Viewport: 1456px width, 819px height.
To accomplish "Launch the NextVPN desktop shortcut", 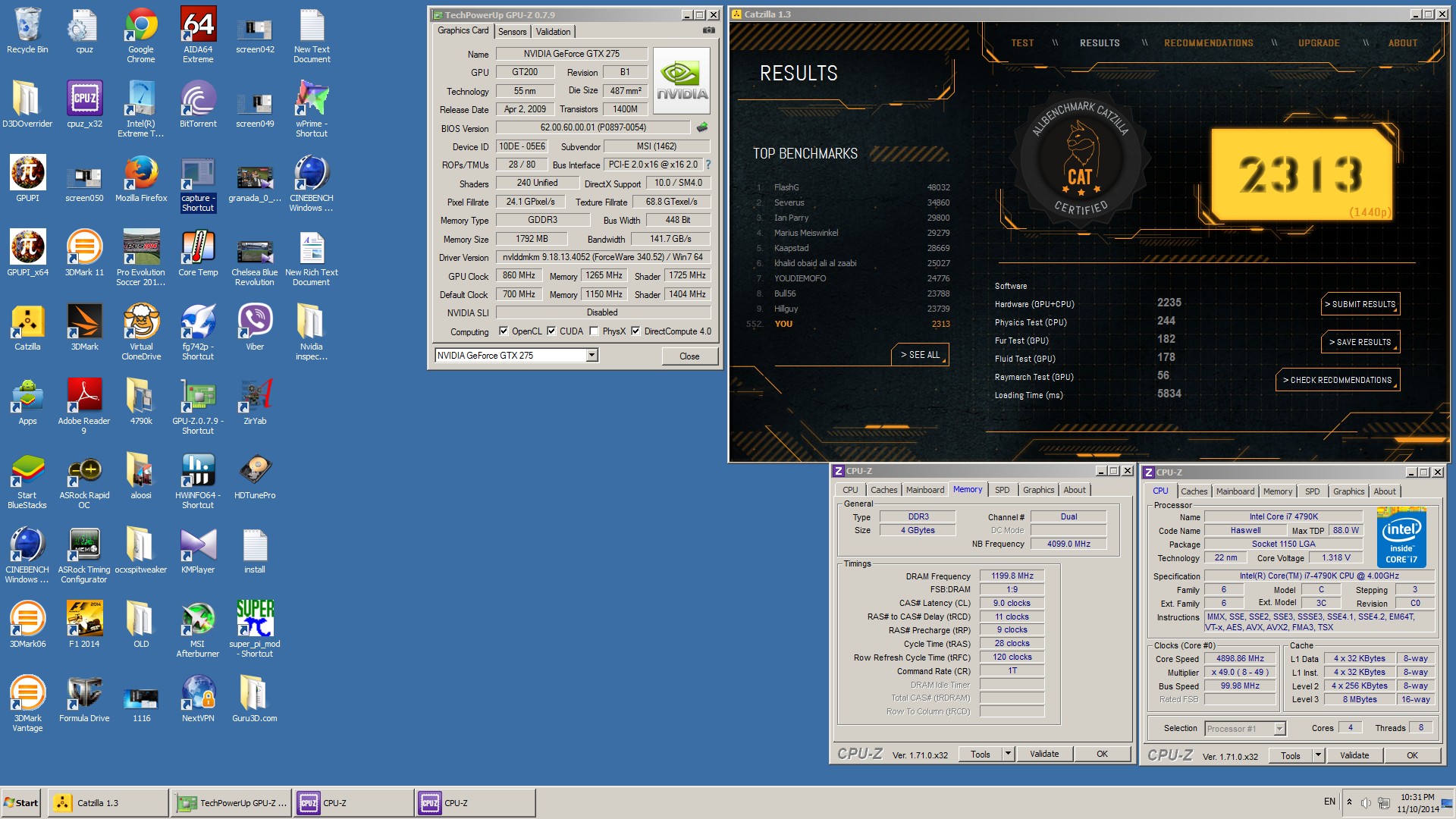I will click(198, 699).
